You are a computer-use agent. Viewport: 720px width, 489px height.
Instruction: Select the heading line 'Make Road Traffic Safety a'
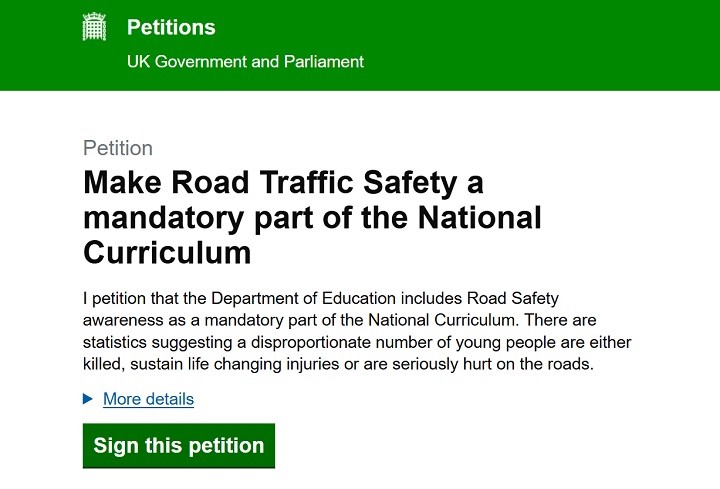pyautogui.click(x=283, y=183)
